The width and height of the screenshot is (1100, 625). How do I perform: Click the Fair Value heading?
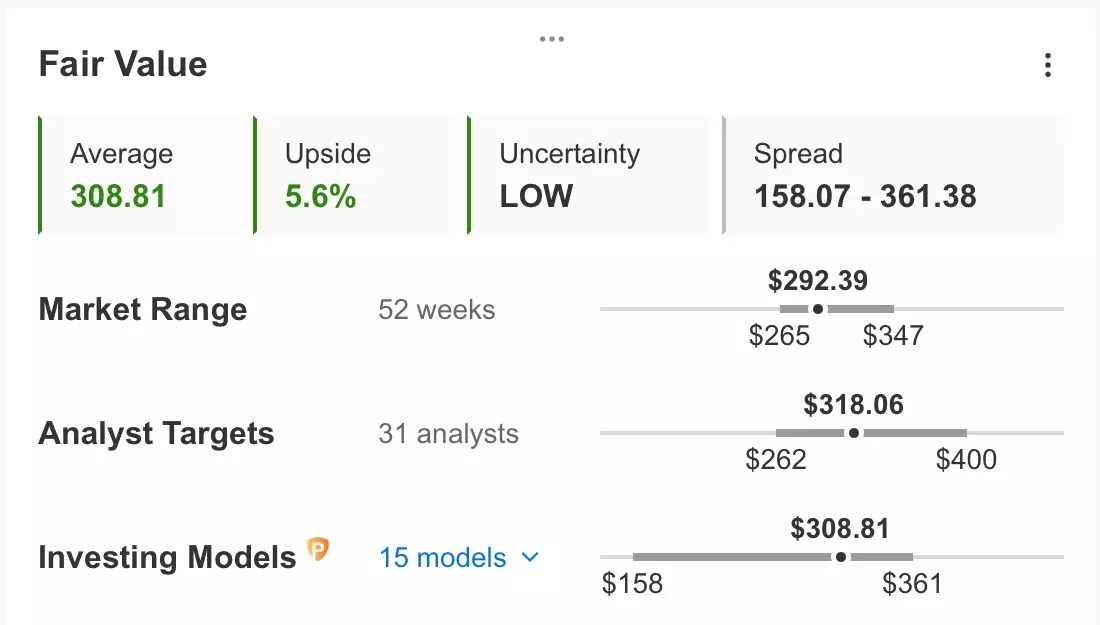[123, 64]
